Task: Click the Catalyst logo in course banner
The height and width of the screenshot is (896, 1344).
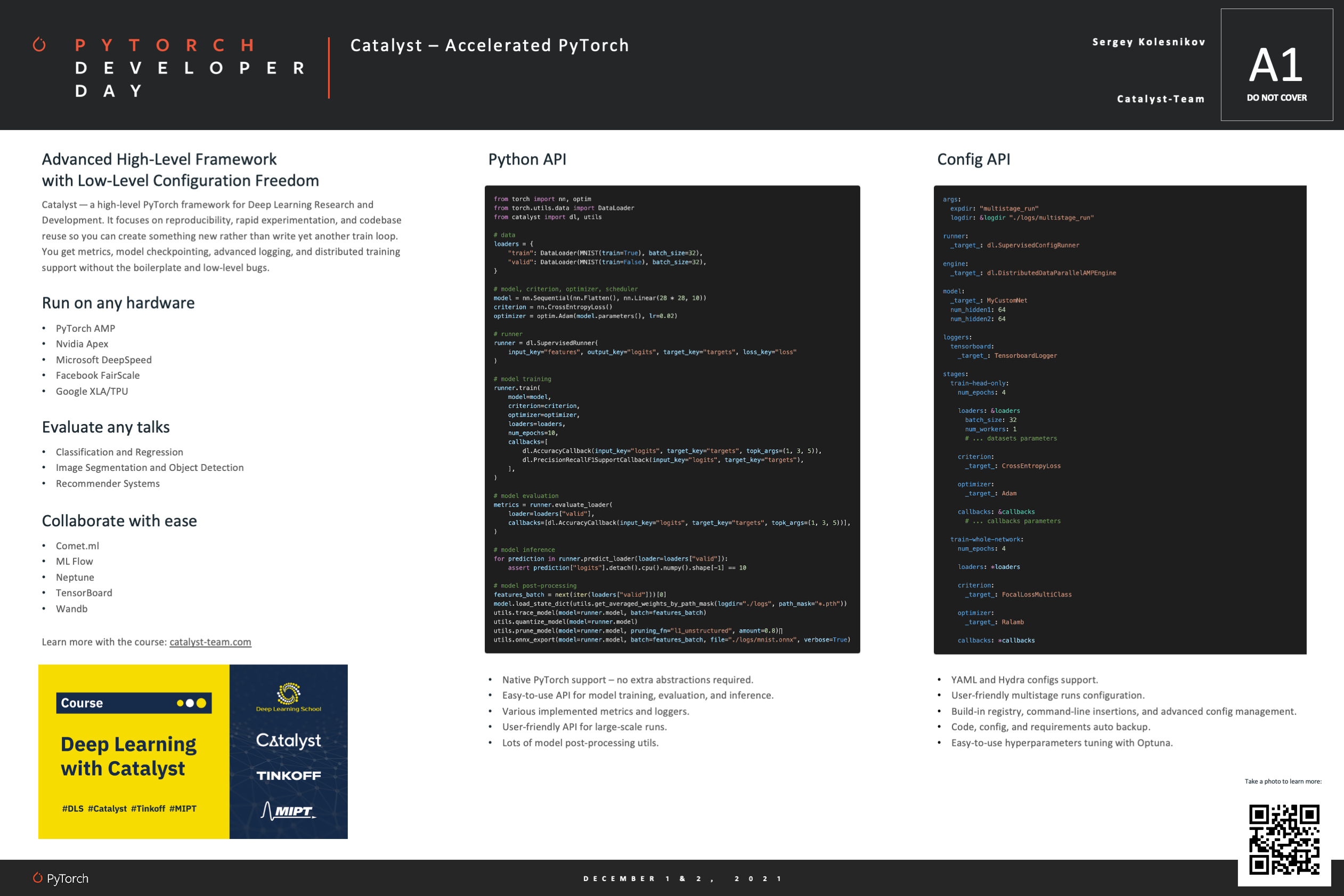Action: tap(289, 740)
